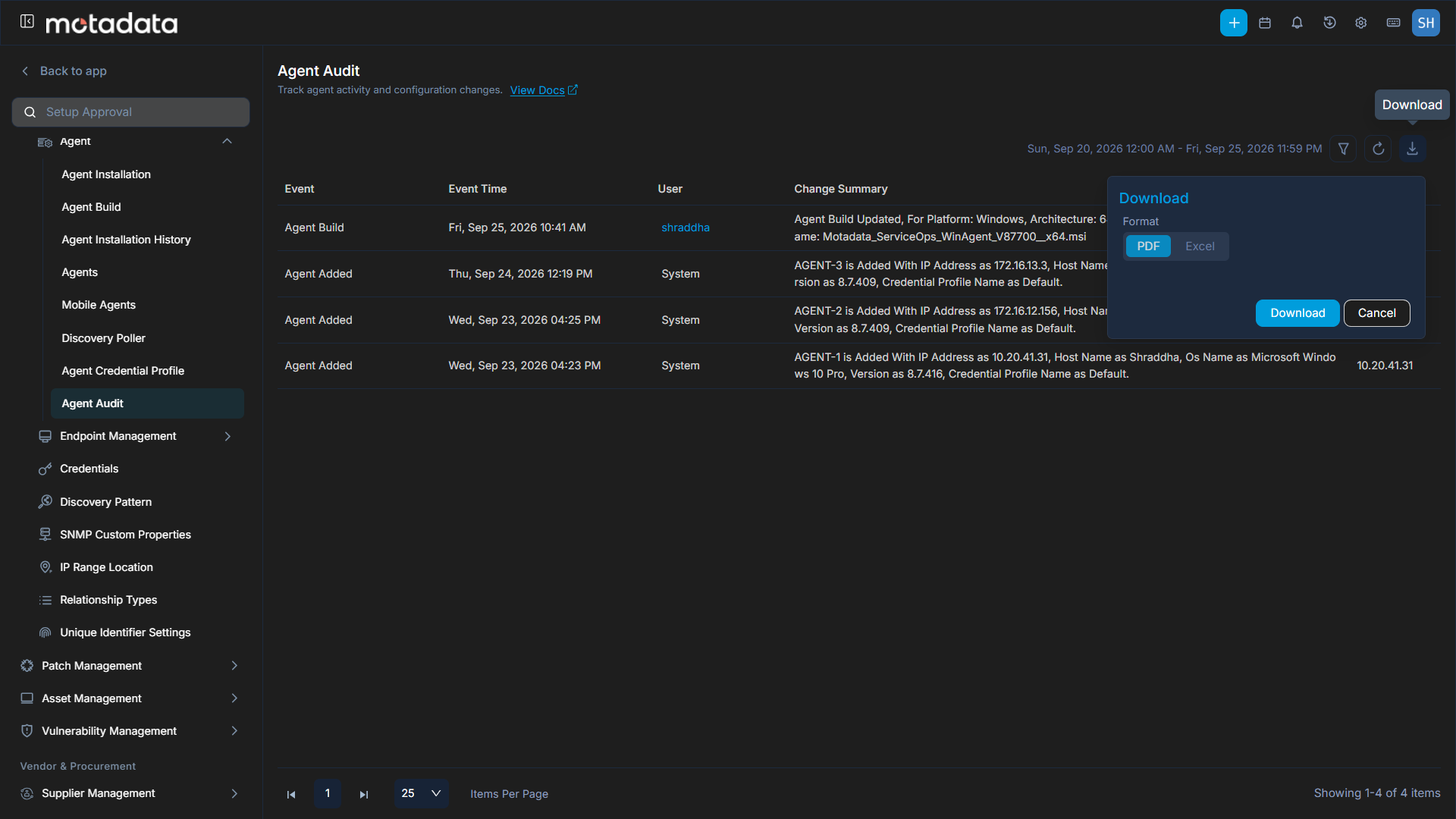Open keyboard shortcuts icon
The image size is (1456, 819).
click(x=1394, y=23)
